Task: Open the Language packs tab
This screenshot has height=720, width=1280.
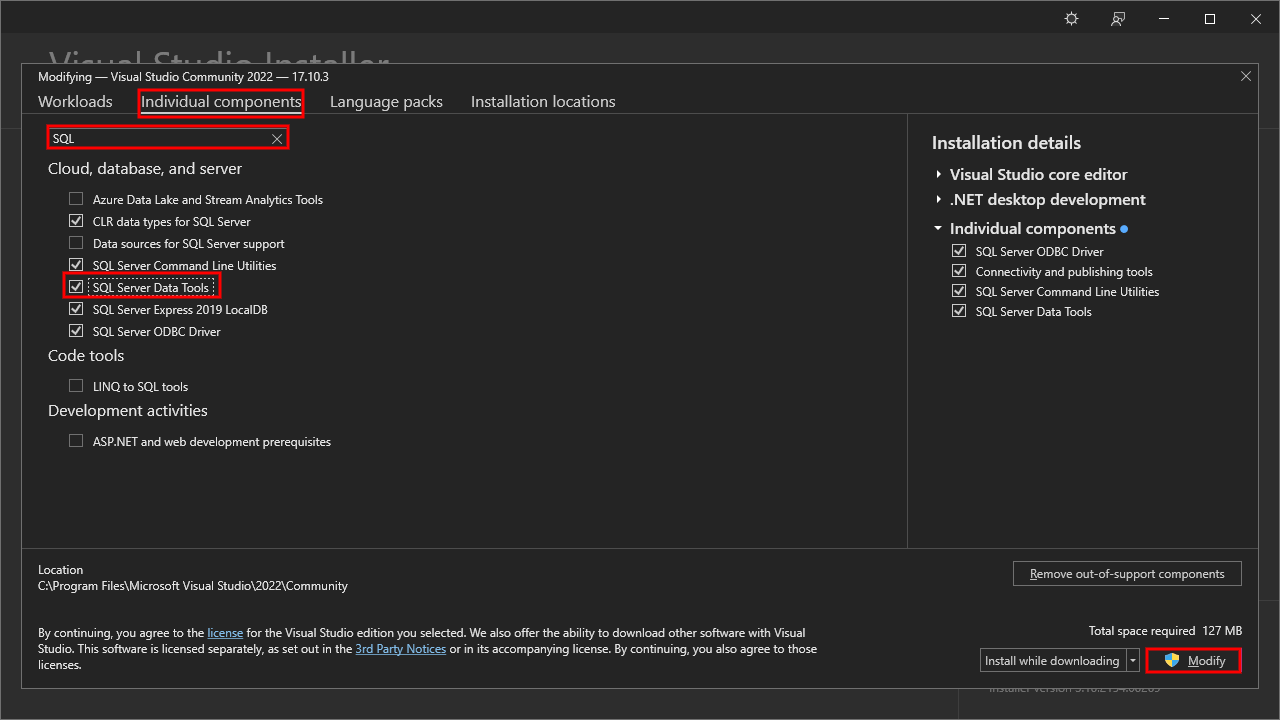Action: 386,102
